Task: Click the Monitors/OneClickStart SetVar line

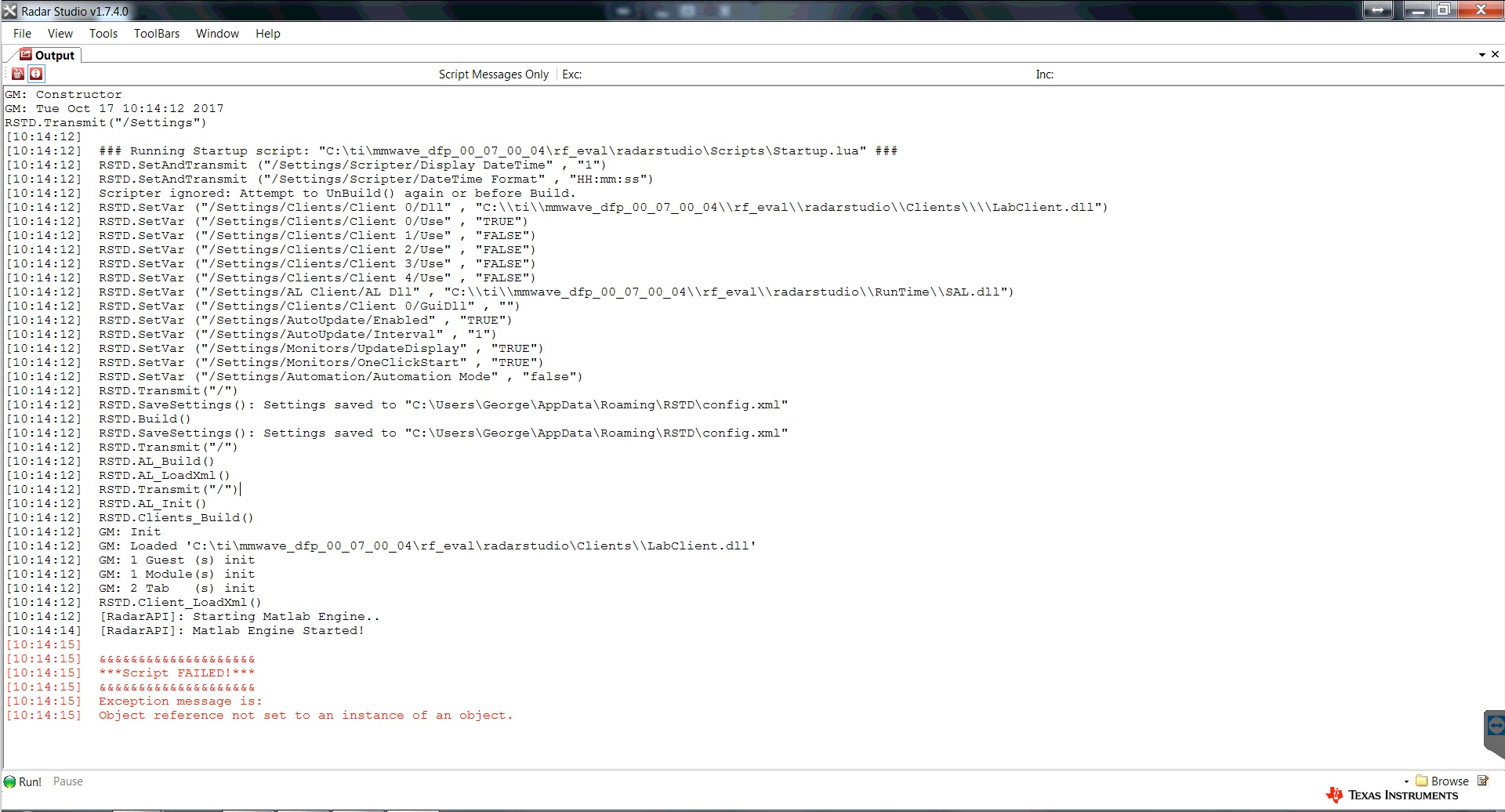Action: tap(321, 362)
